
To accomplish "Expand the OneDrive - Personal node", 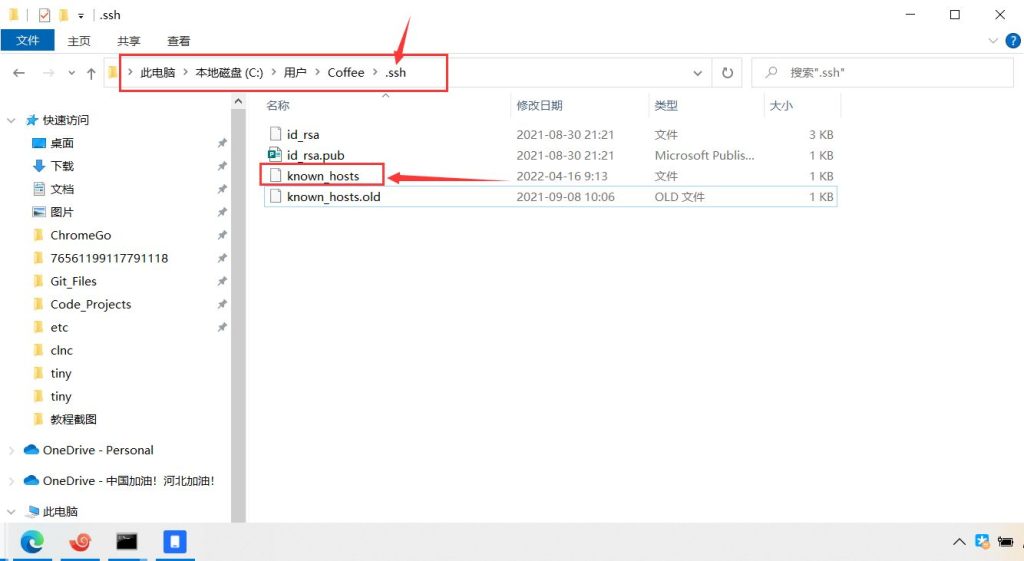I will [11, 450].
